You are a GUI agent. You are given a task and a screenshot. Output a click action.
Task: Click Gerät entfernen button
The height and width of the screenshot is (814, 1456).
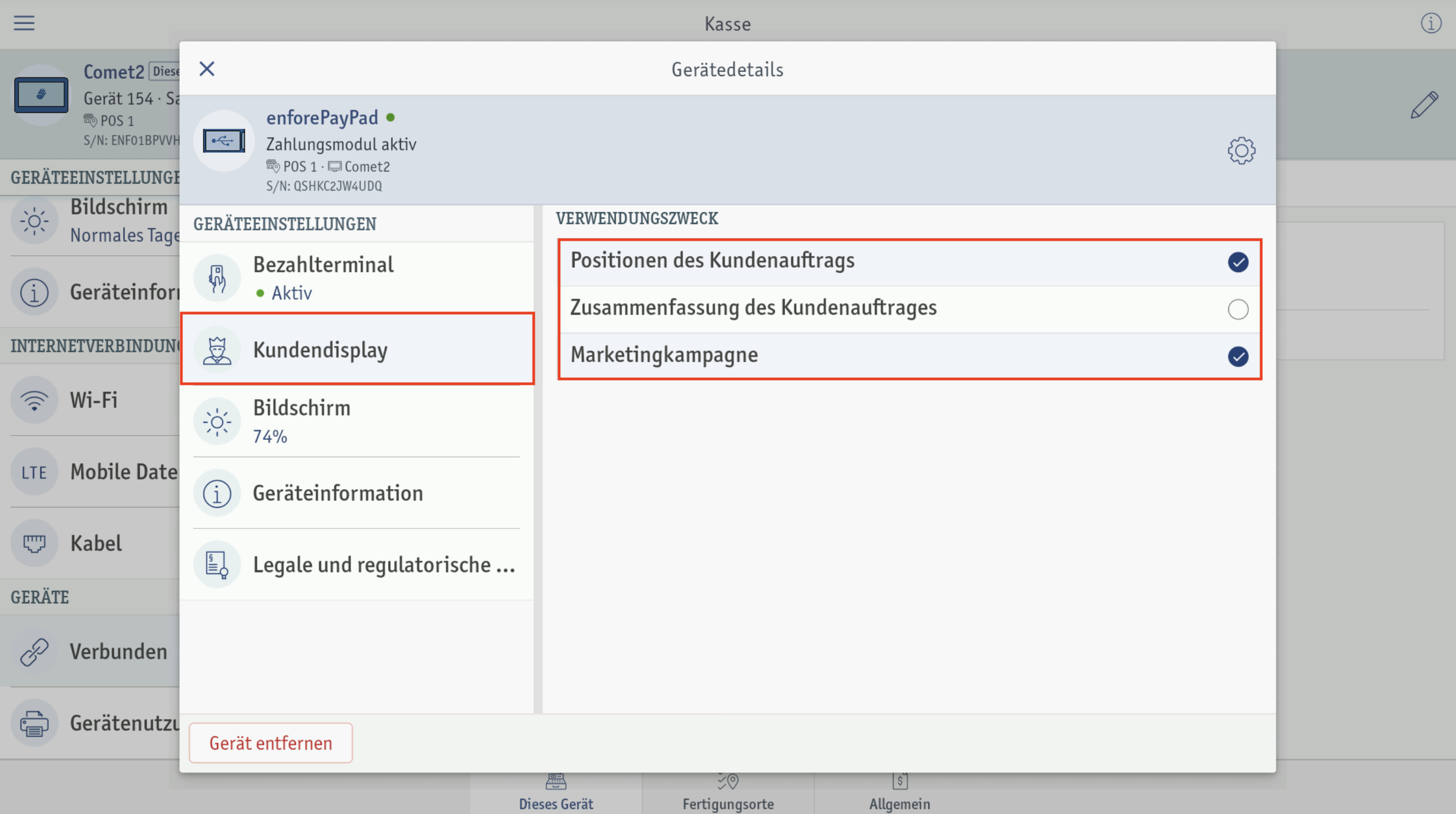(x=271, y=743)
